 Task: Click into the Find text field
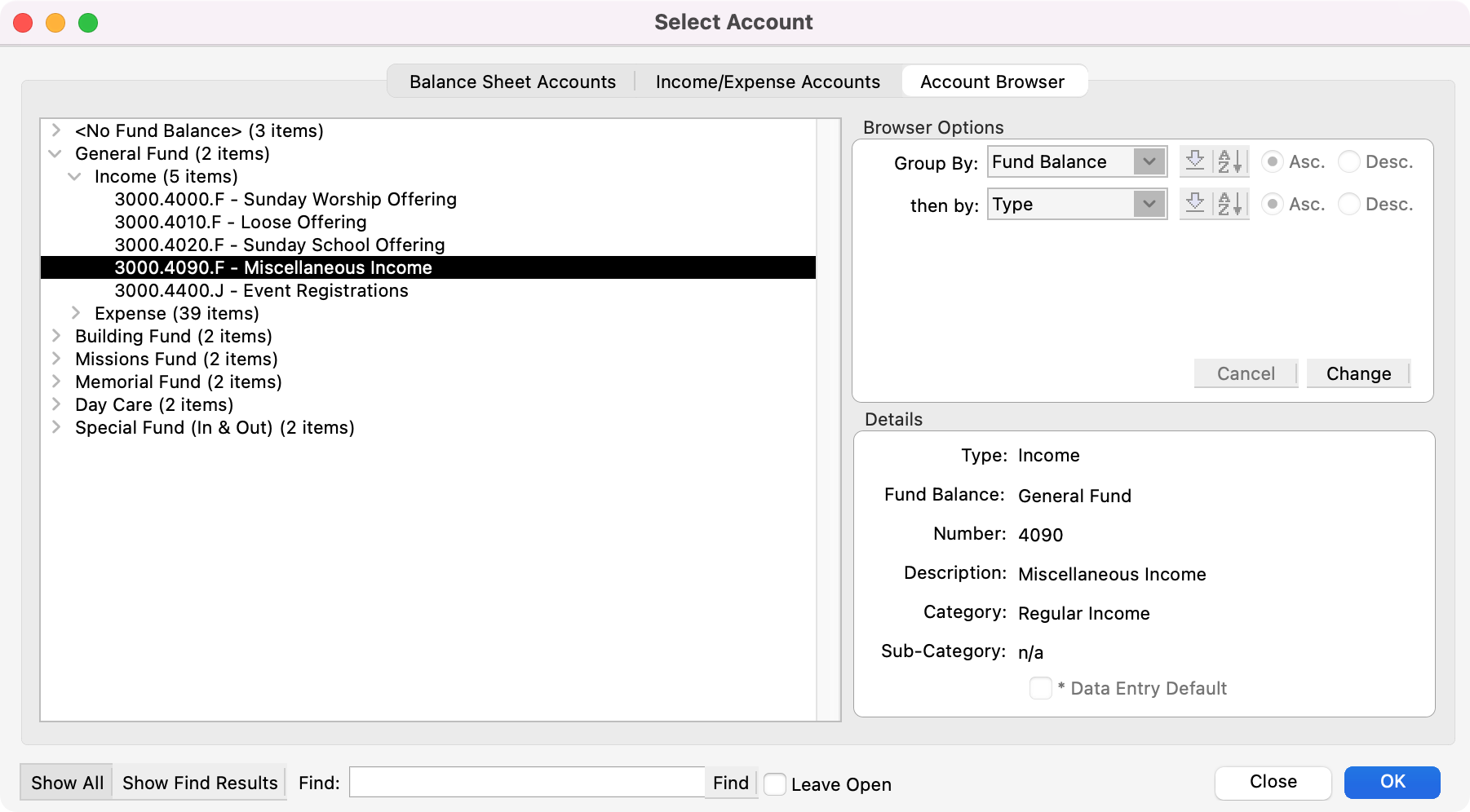pos(526,783)
